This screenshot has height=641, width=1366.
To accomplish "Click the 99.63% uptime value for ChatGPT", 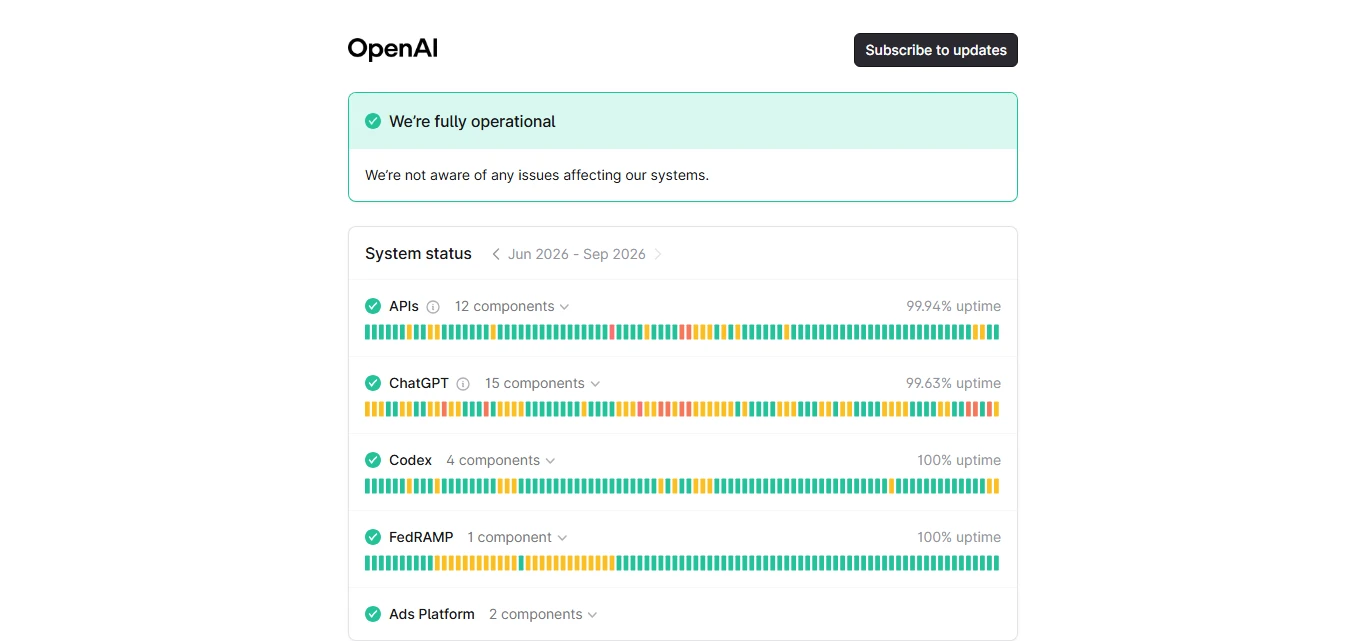I will (953, 383).
